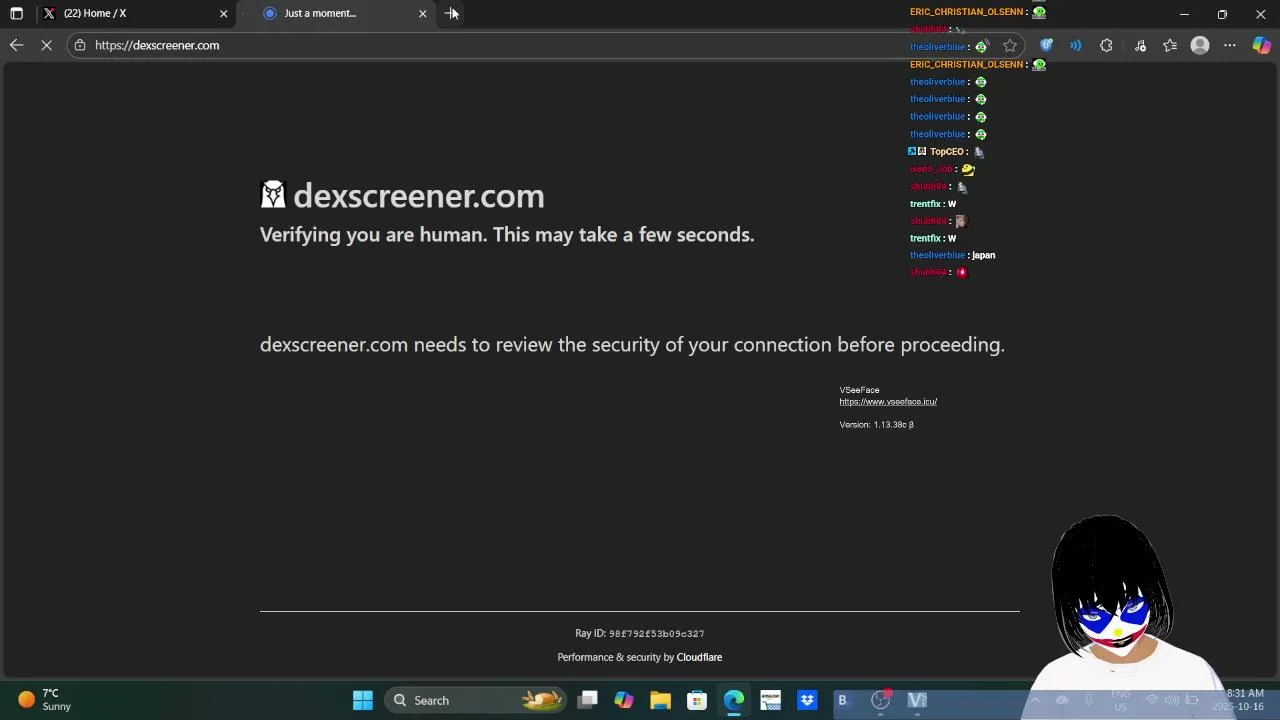The height and width of the screenshot is (720, 1280).
Task: Open Dropbox from taskbar
Action: click(807, 700)
